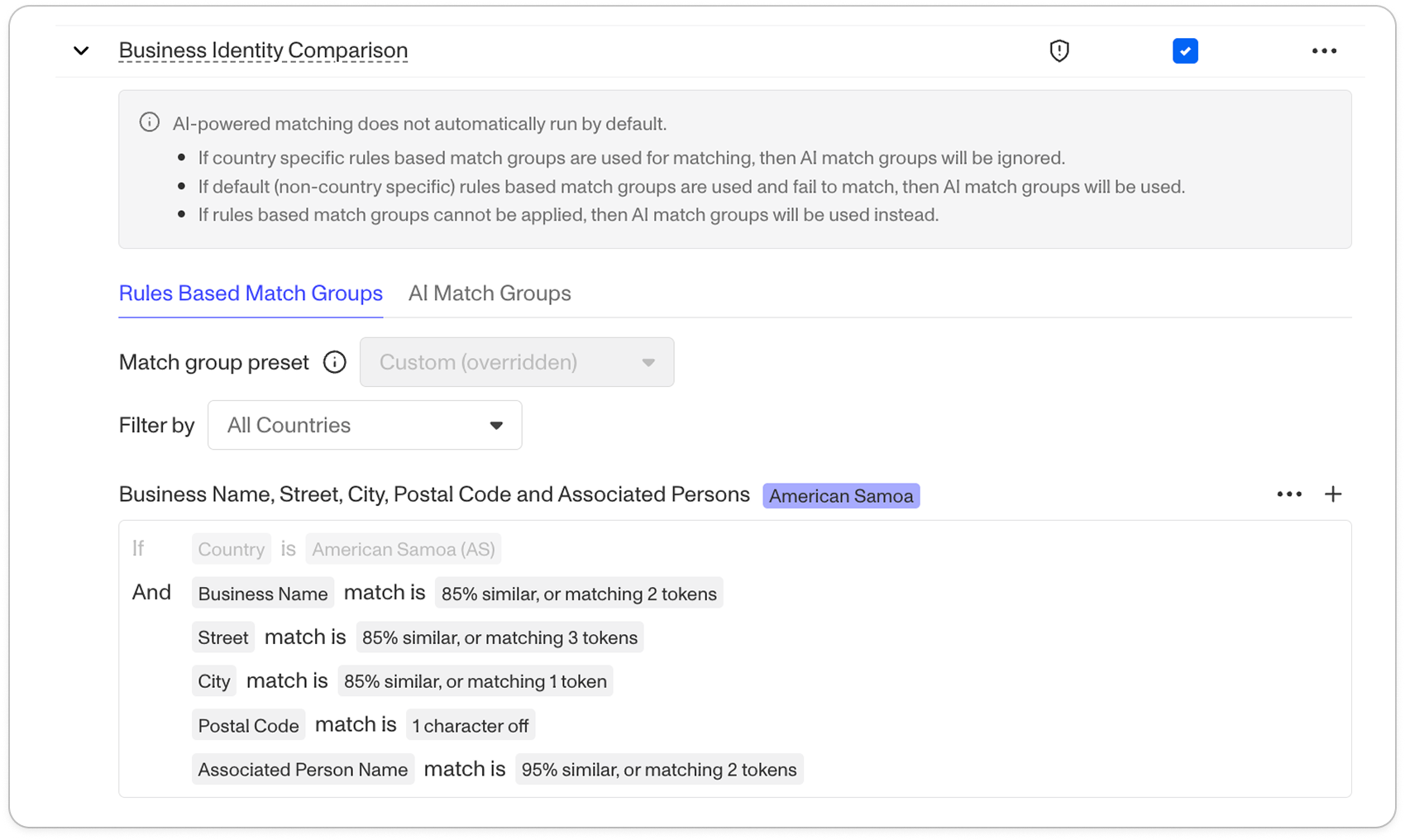
Task: Click '85% similar, or matching 2 tokens' value
Action: 579,594
